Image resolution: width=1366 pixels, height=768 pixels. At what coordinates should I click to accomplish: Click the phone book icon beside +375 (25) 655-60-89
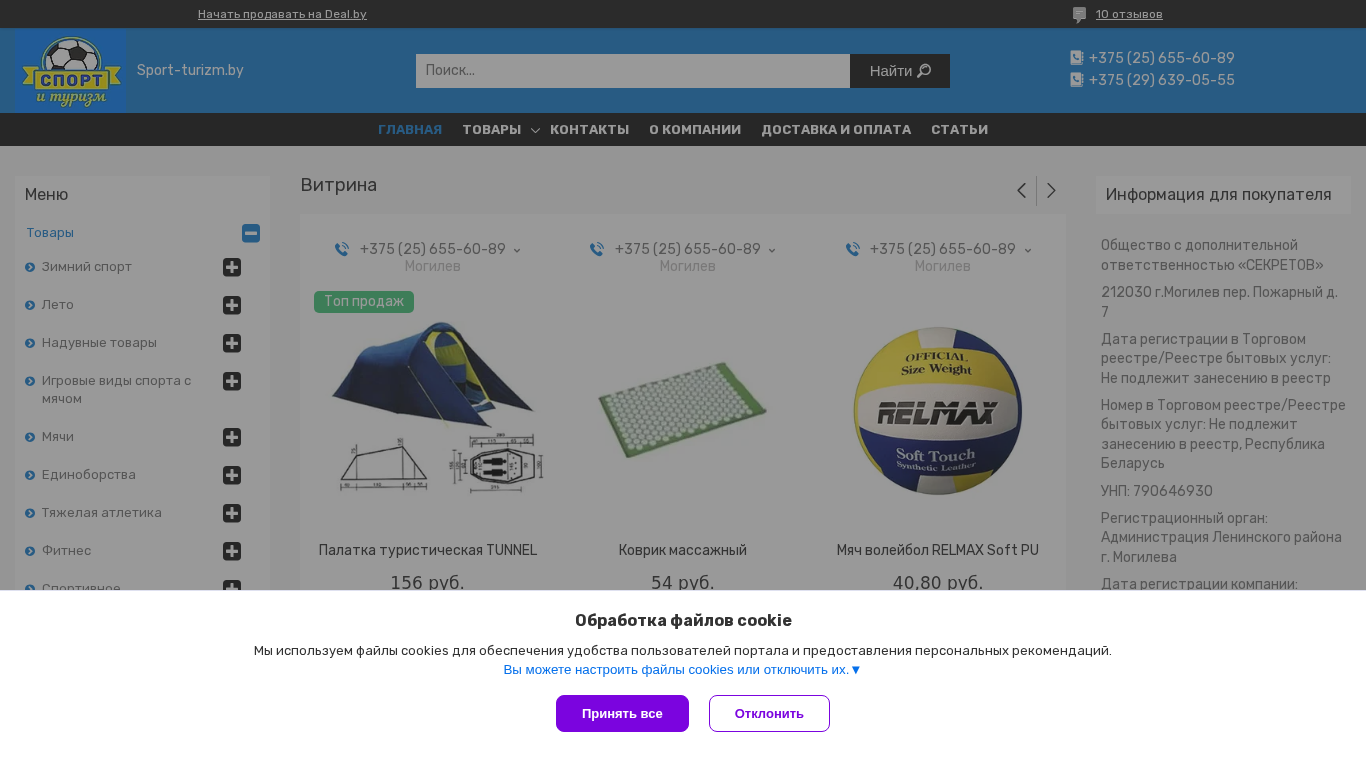pyautogui.click(x=1077, y=58)
